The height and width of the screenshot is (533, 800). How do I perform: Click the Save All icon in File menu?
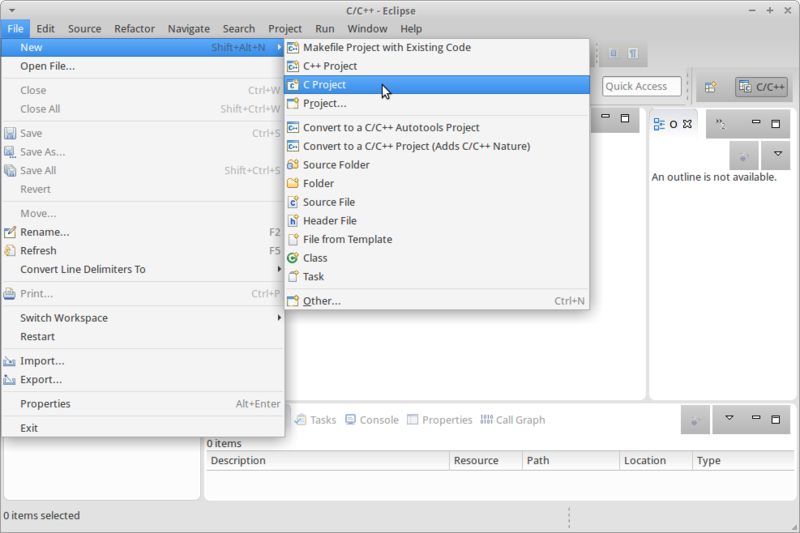click(x=10, y=170)
